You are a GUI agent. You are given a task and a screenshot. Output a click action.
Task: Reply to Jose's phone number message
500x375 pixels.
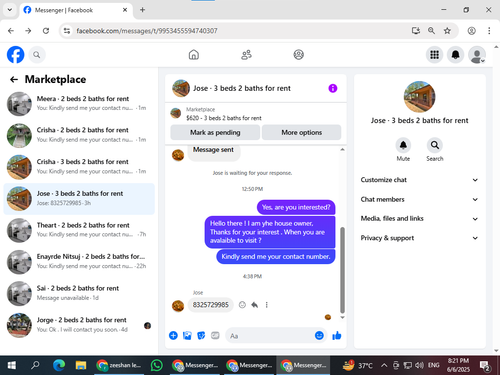(255, 305)
